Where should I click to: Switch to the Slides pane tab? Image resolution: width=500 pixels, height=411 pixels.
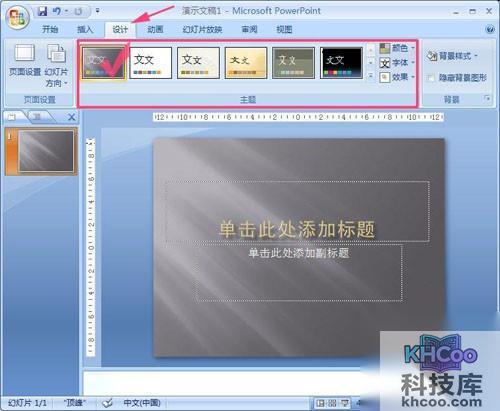click(x=13, y=117)
